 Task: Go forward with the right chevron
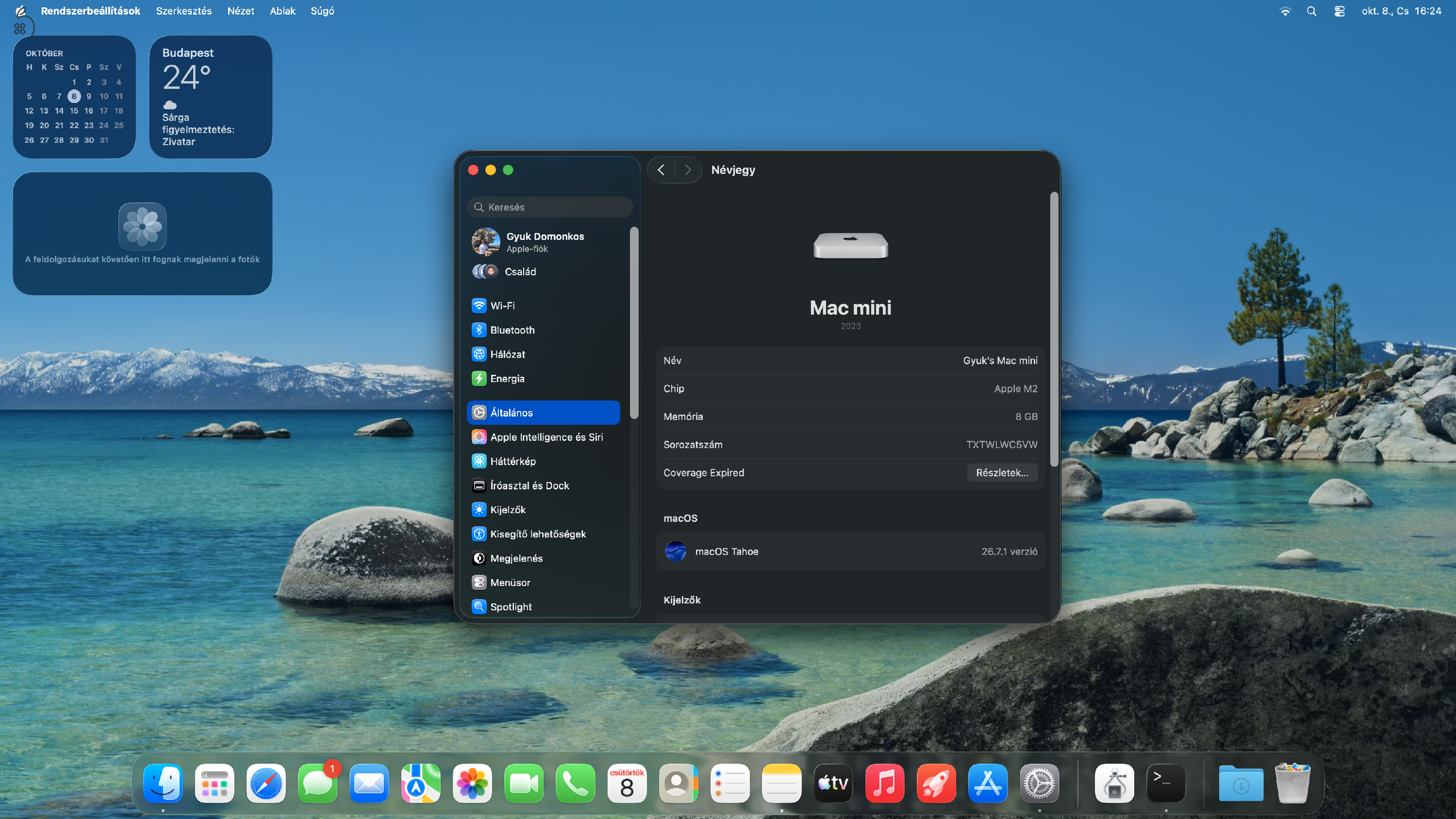[x=688, y=169]
